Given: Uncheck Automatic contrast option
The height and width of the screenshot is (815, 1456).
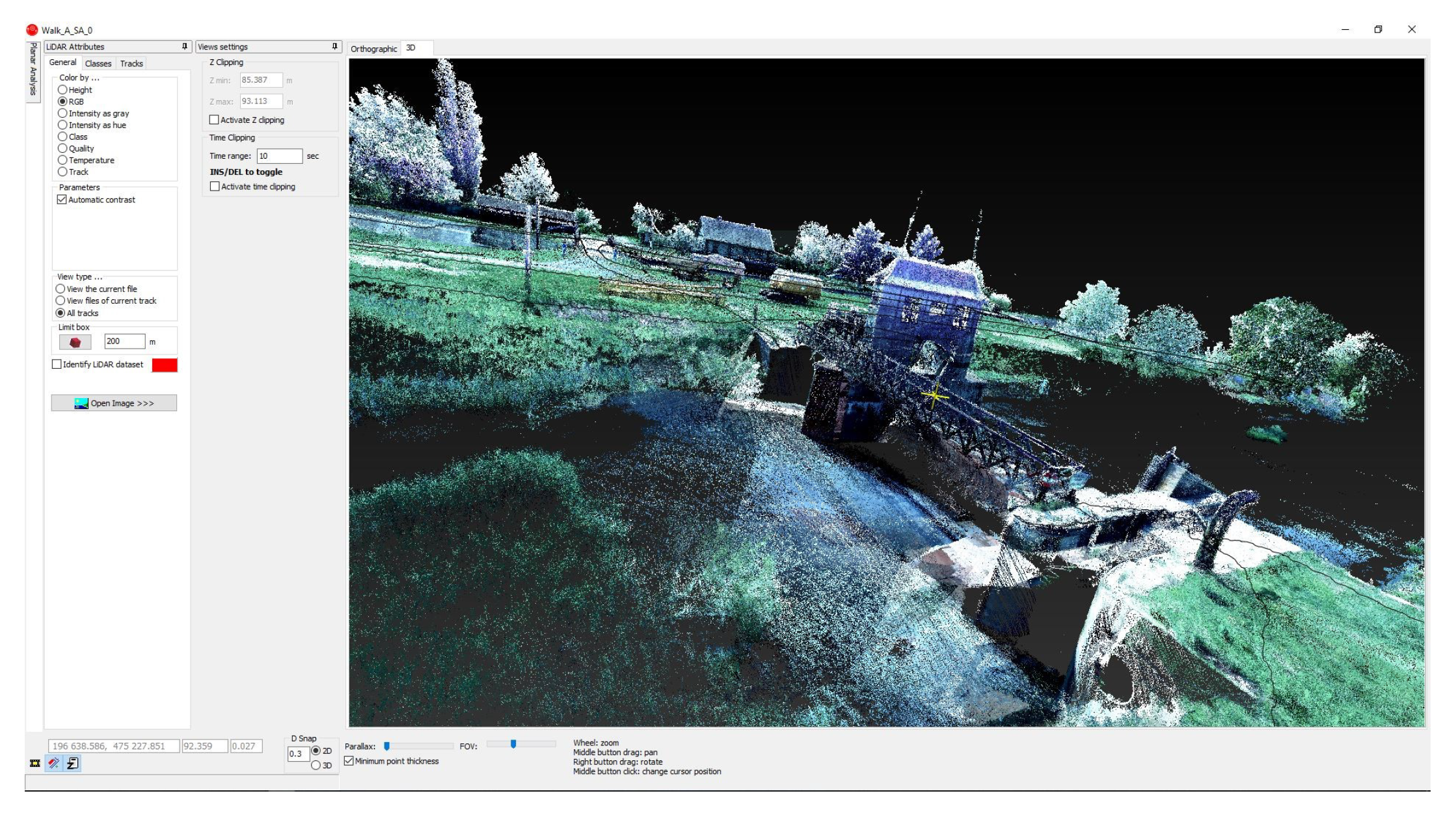Looking at the screenshot, I should pos(62,200).
